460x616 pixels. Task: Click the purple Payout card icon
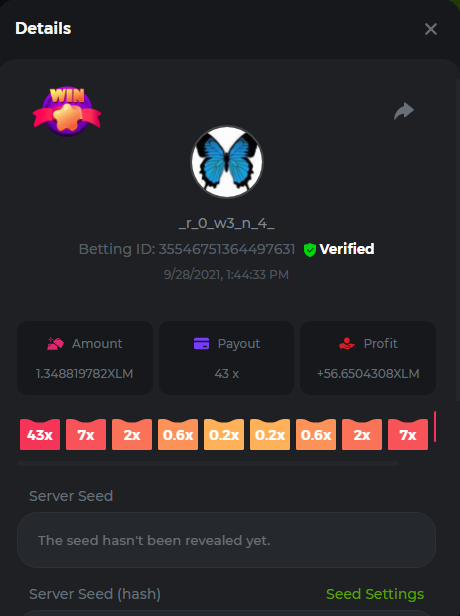(x=202, y=344)
